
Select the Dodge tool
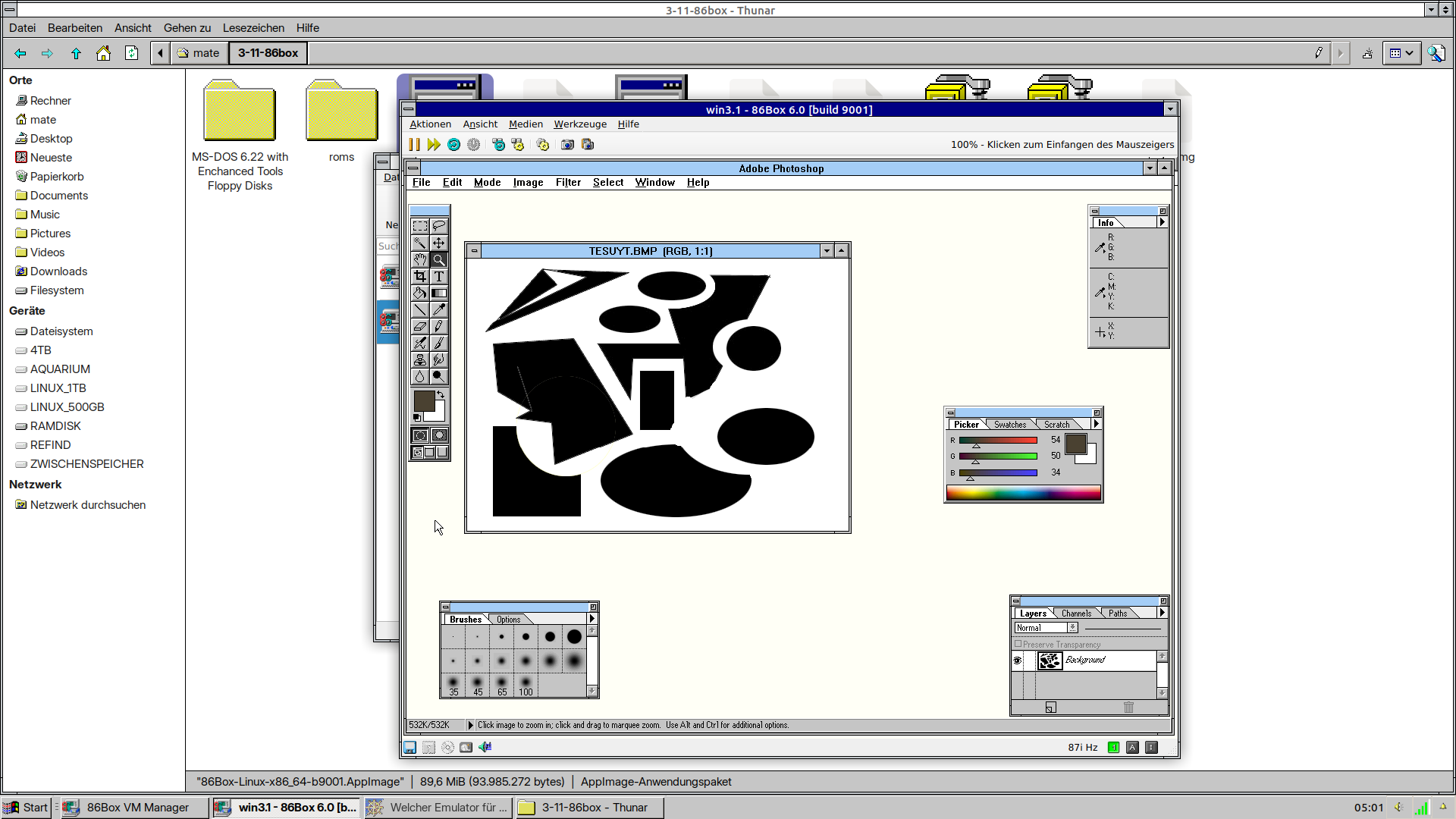[x=439, y=376]
